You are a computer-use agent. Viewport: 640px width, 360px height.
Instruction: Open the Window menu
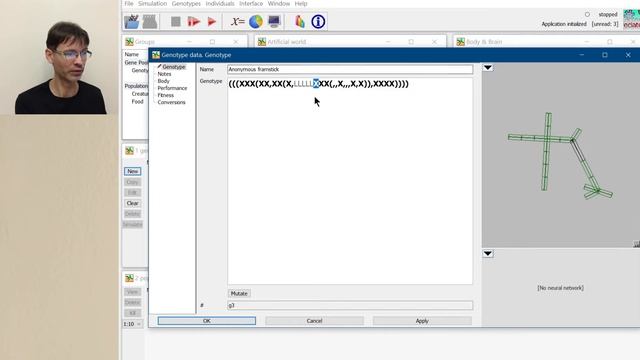coord(279,4)
